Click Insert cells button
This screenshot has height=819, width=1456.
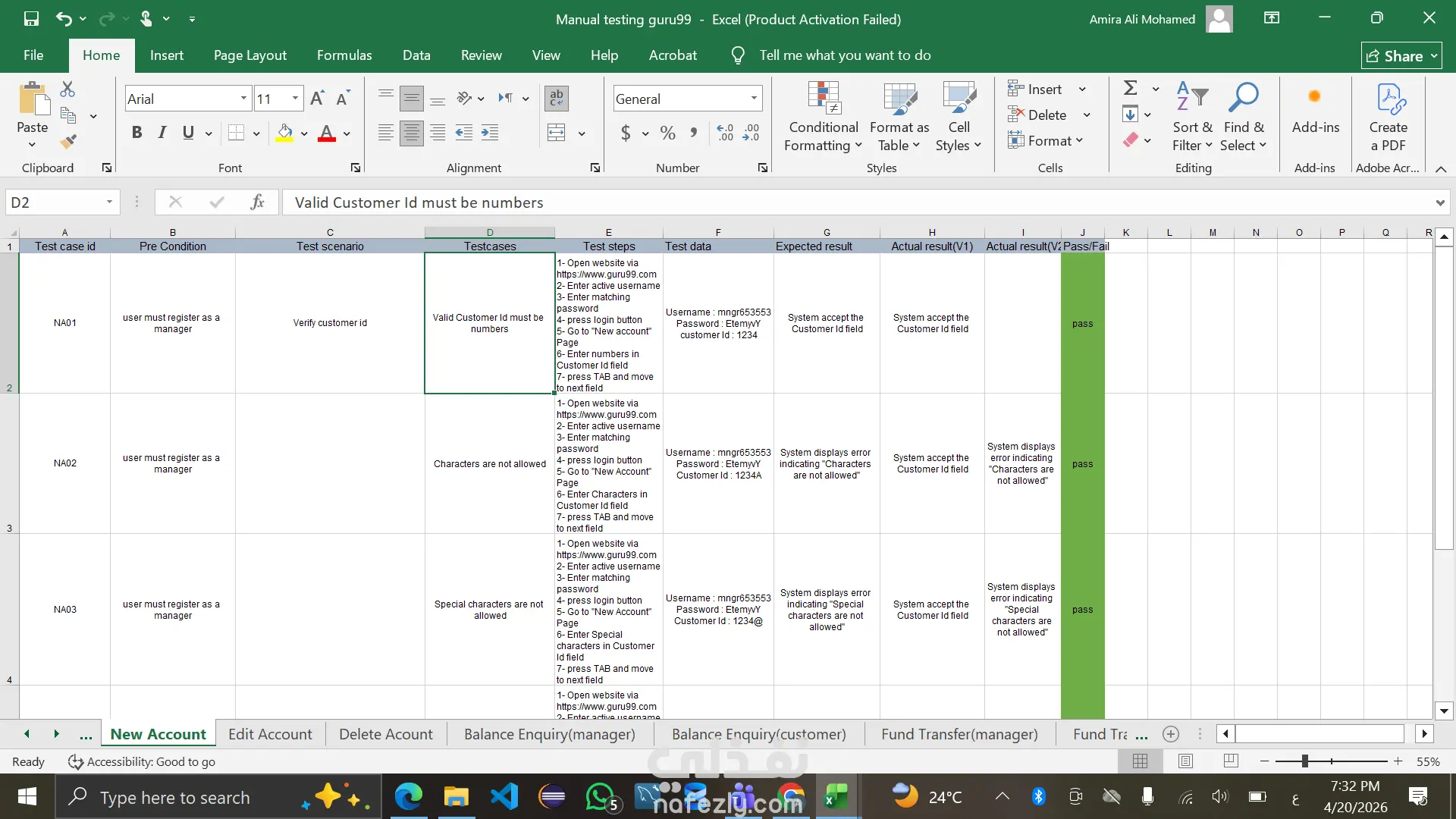(x=1035, y=89)
